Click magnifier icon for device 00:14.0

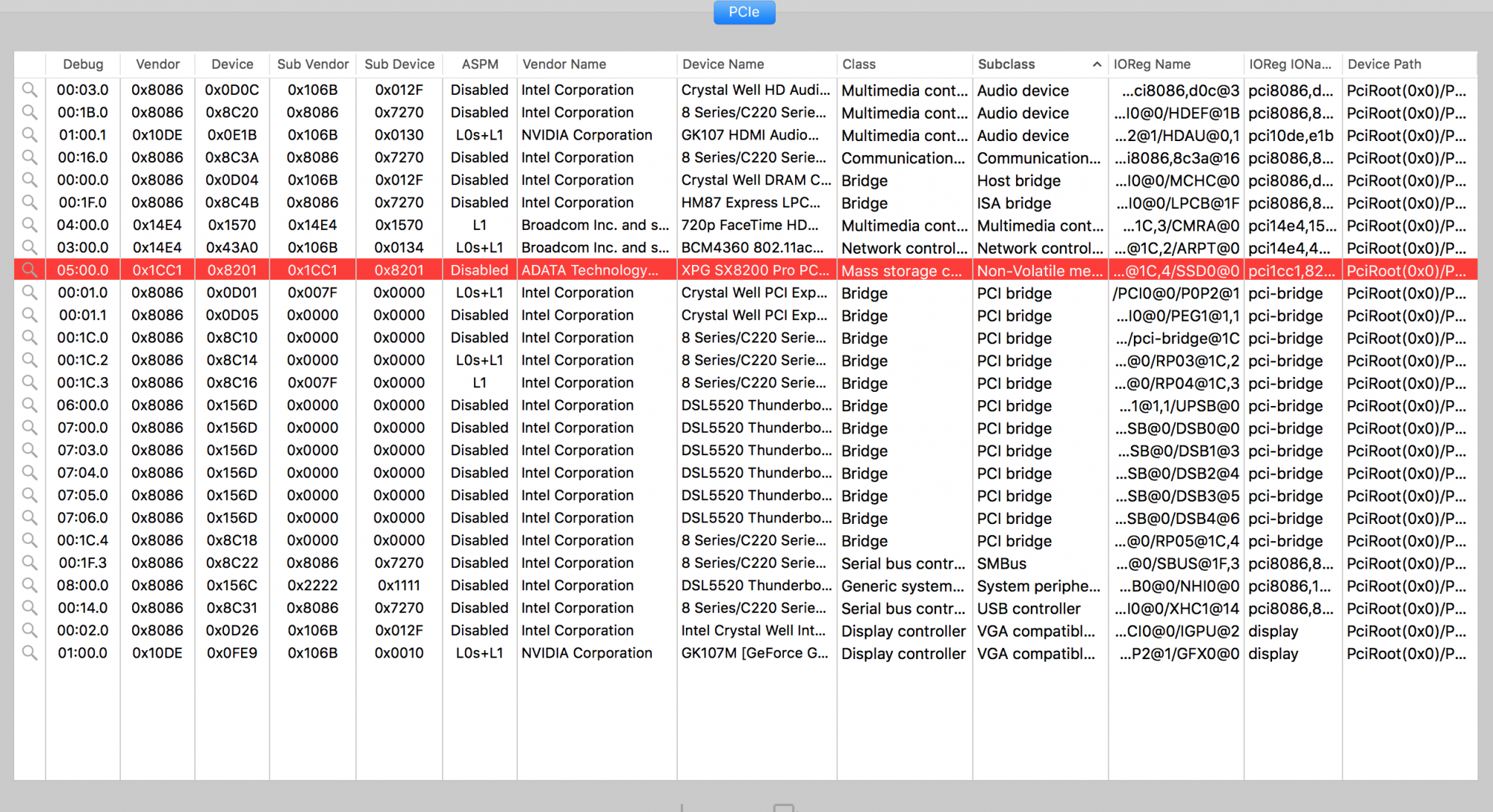click(x=29, y=608)
